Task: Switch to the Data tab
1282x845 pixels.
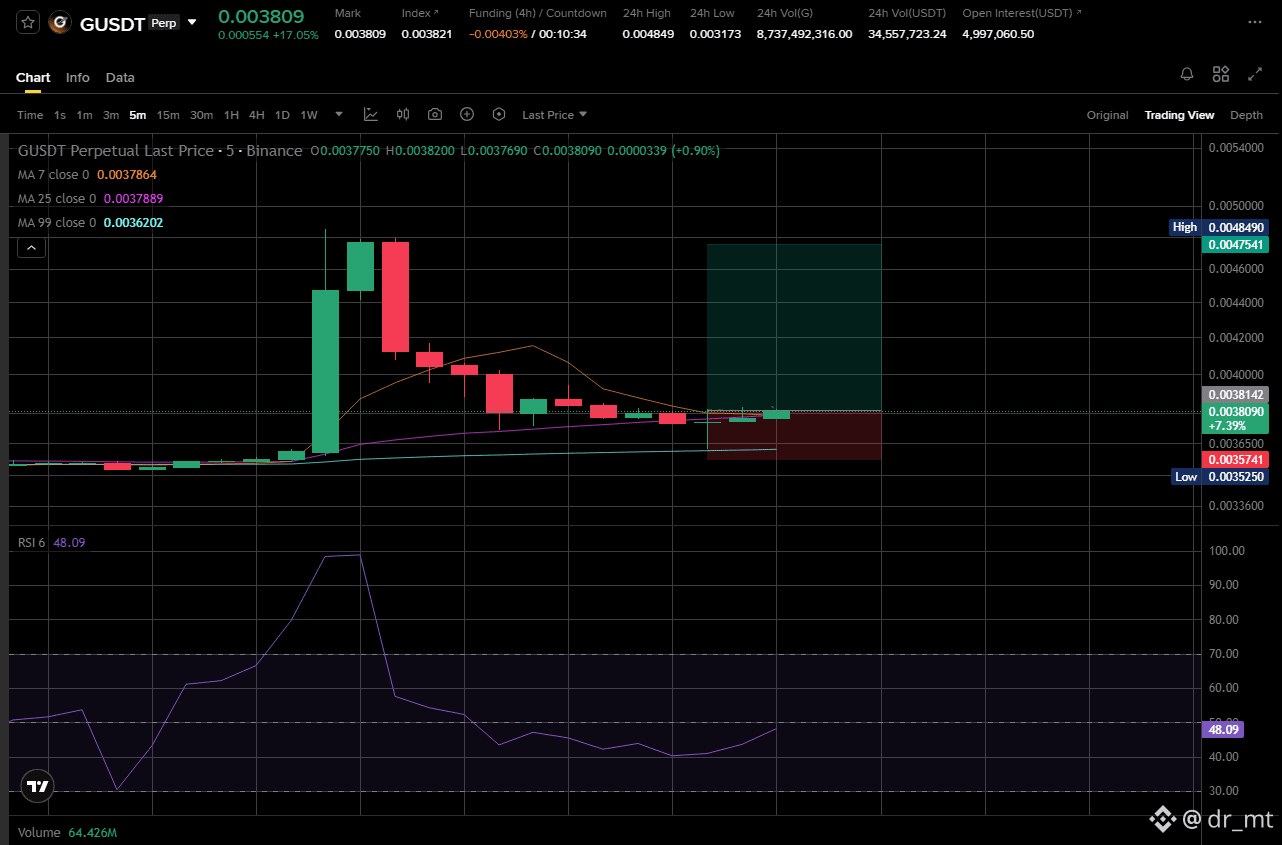Action: point(120,77)
